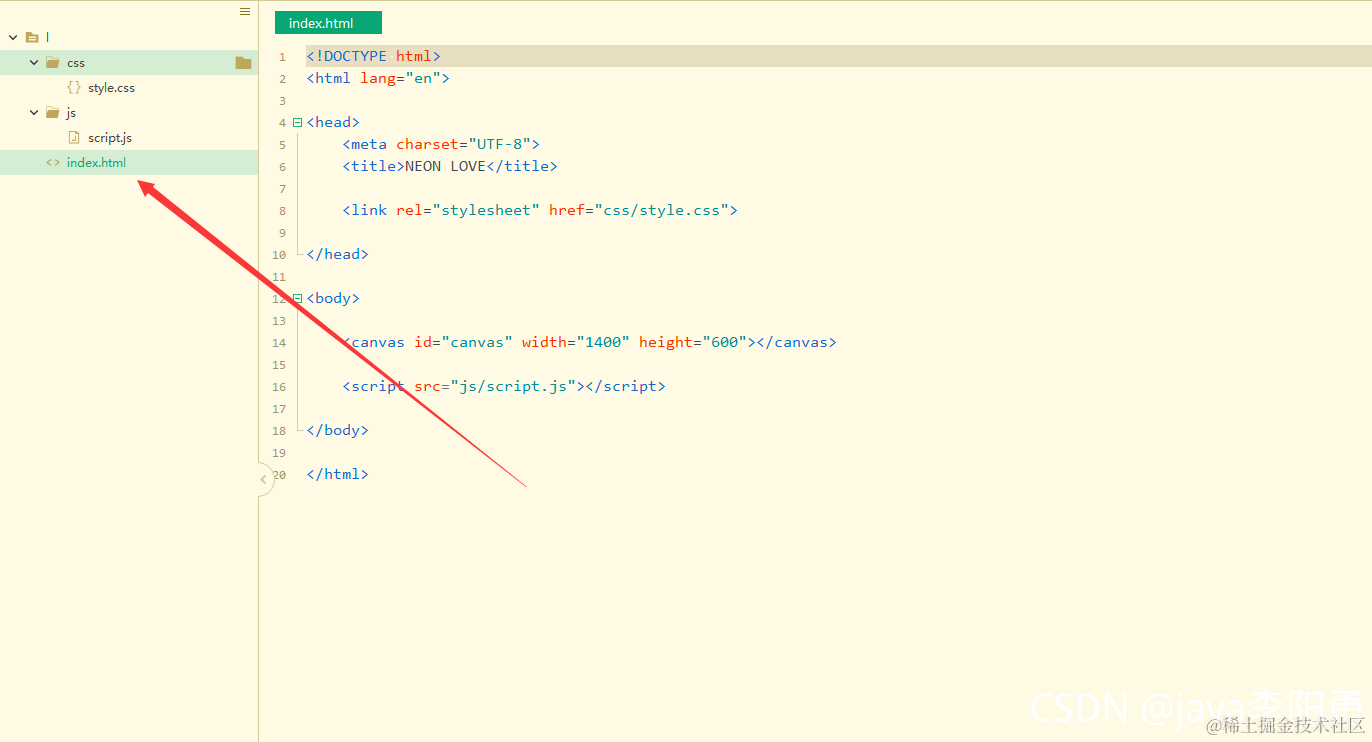Click the index.html angle-bracket file icon
1372x742 pixels.
(x=53, y=162)
